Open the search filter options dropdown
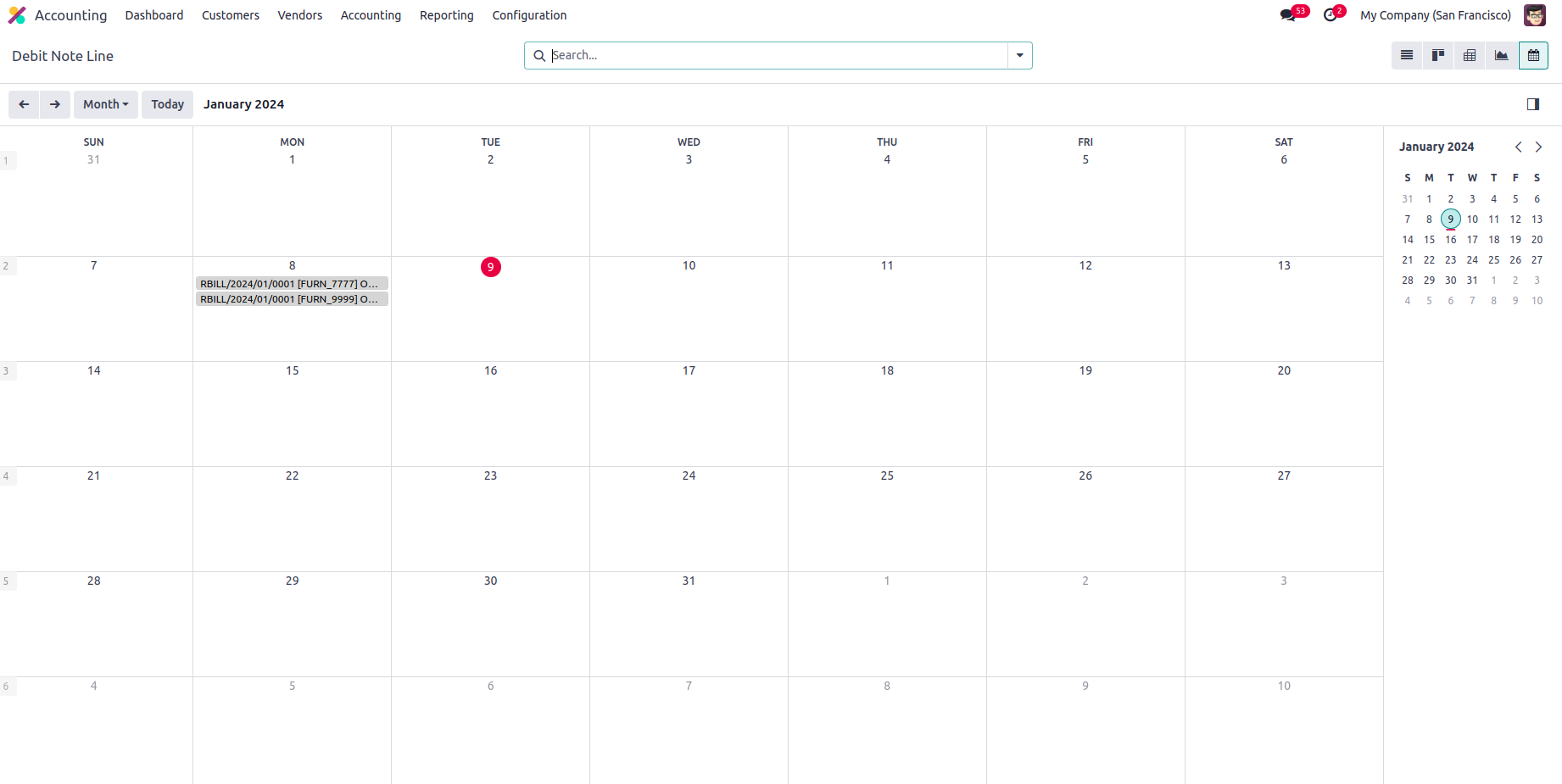Viewport: 1562px width, 784px height. pos(1020,56)
